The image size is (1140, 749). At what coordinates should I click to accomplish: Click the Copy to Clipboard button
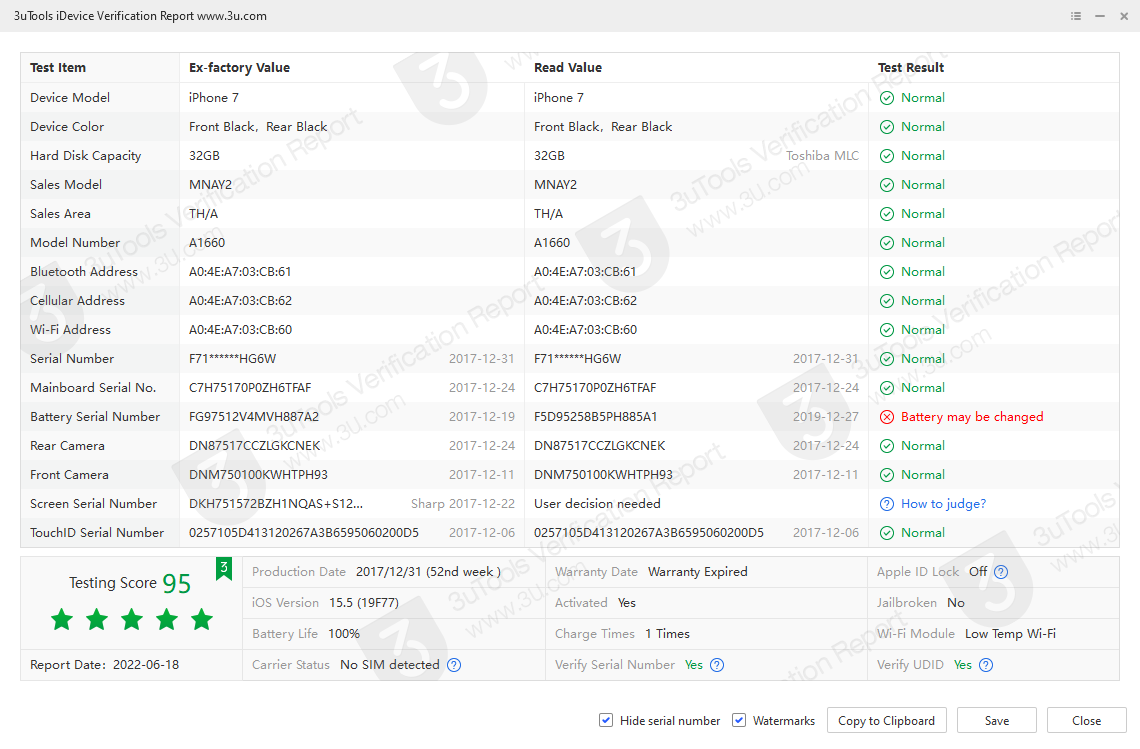pos(886,721)
